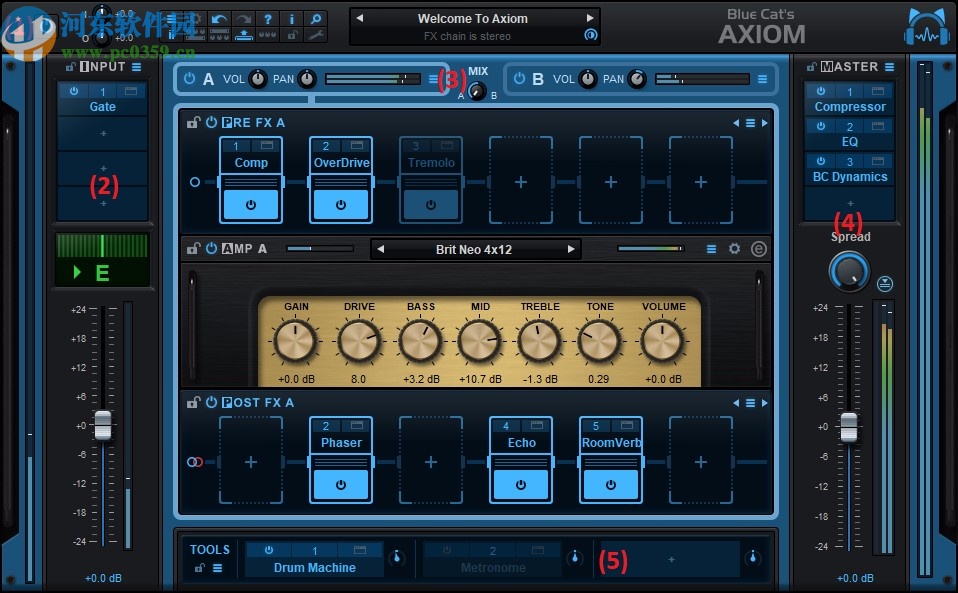Click the MIX knob between channels A and B

[475, 89]
